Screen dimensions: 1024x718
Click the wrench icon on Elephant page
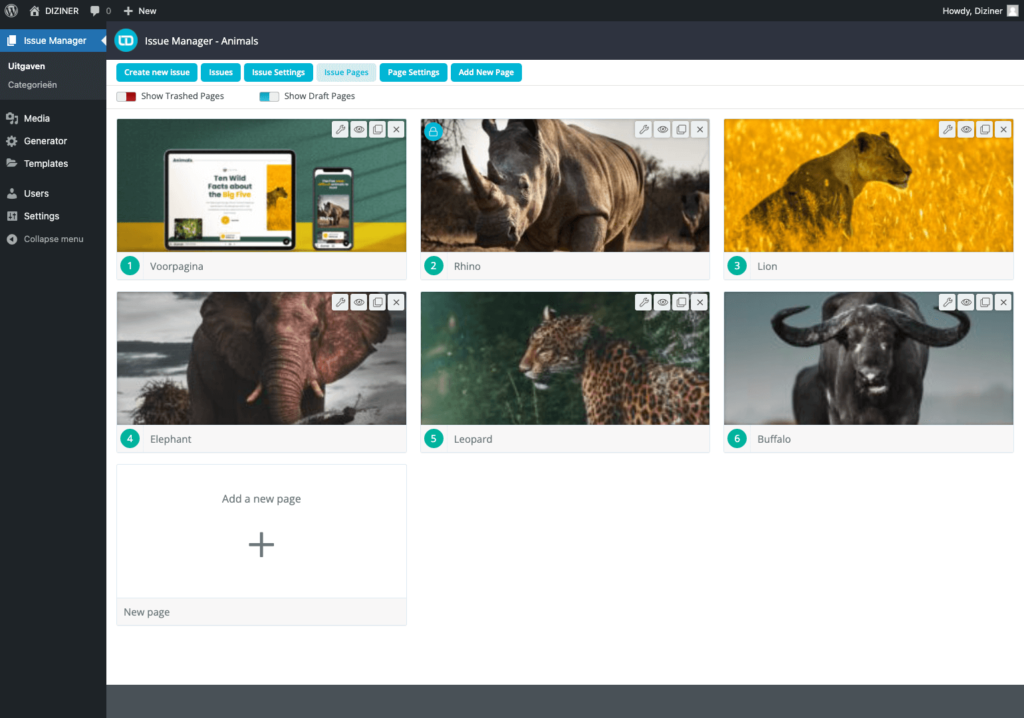(340, 302)
